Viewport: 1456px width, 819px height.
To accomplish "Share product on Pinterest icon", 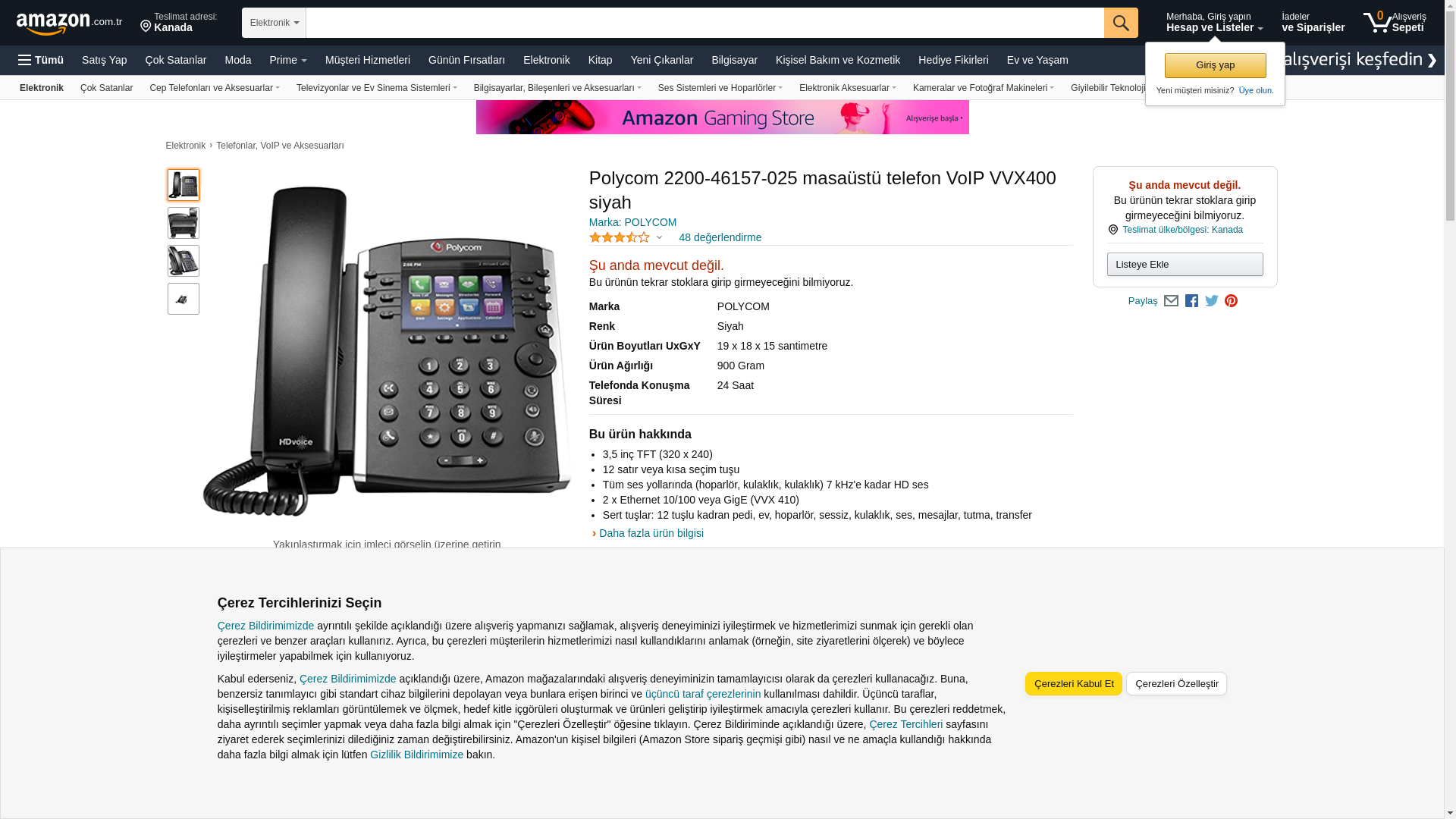I will [1232, 301].
